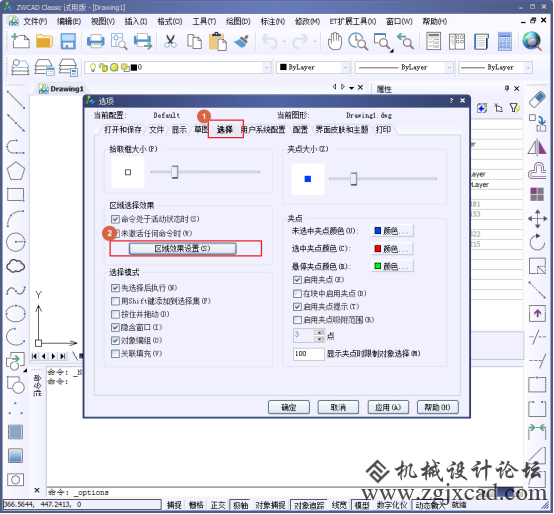The image size is (554, 514).
Task: Open the drawing tab list dropdown arrow
Action: [352, 88]
